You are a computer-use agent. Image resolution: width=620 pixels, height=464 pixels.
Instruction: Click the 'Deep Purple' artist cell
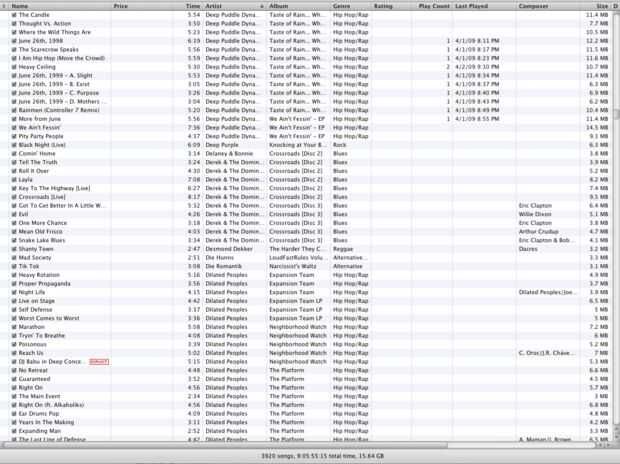pos(222,145)
